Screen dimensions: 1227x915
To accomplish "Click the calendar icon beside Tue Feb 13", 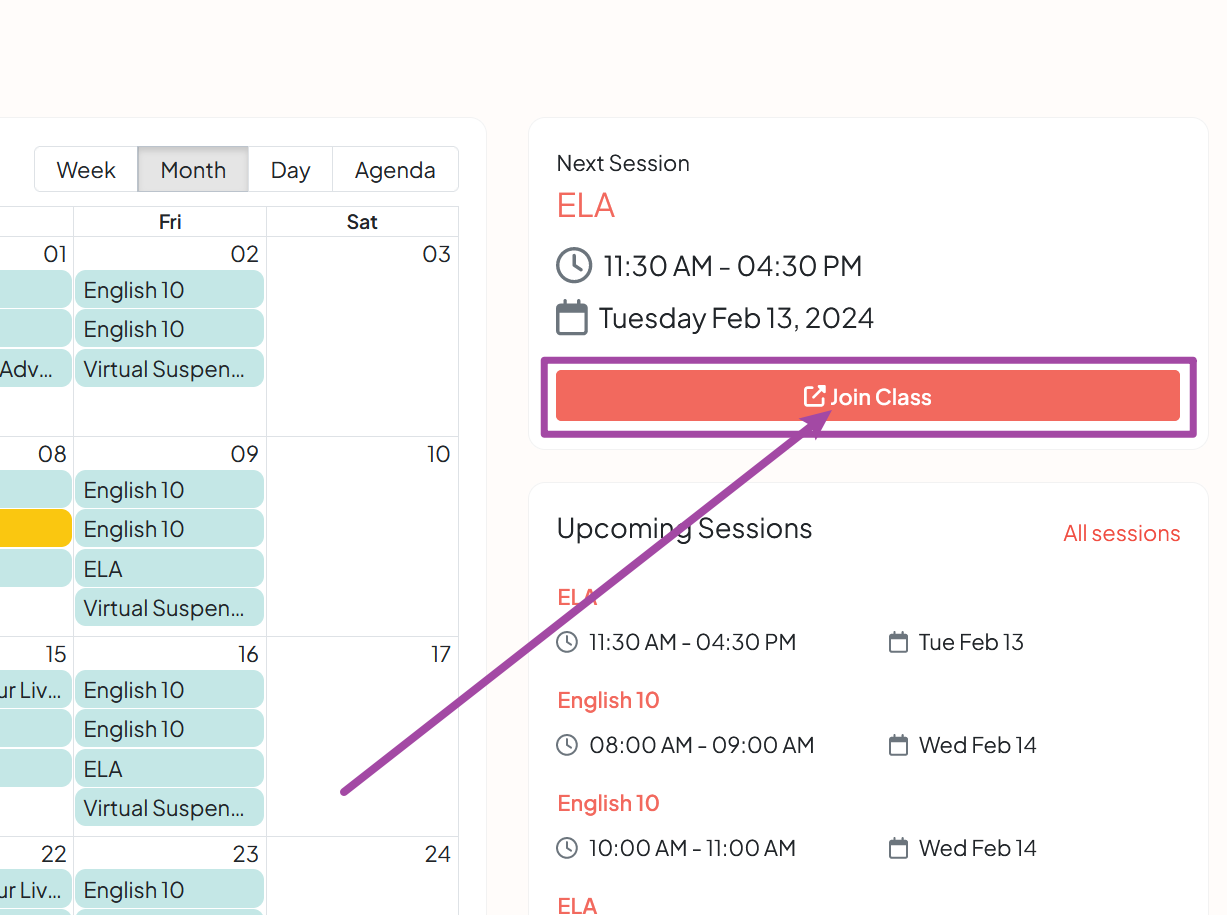I will pos(898,642).
